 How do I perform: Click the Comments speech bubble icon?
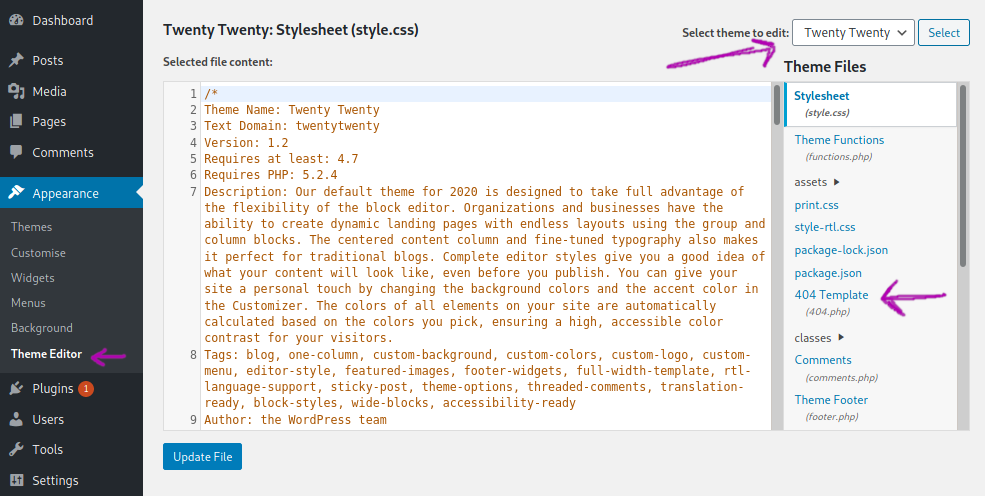click(16, 152)
